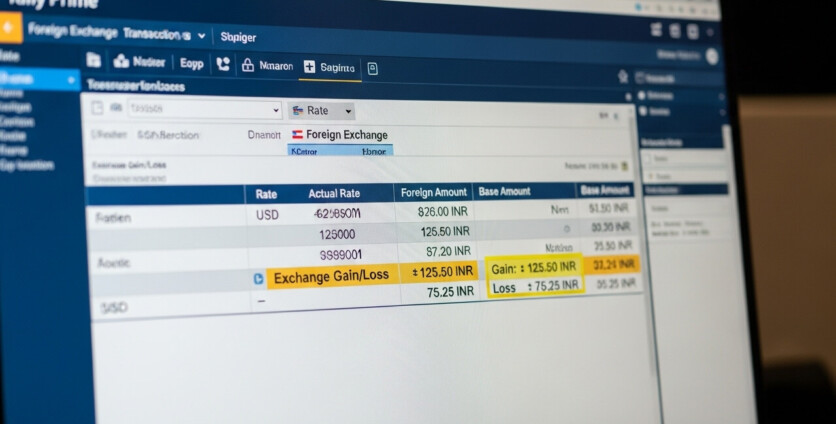This screenshot has height=424, width=836.
Task: Click the padlock icon beside Nmaron
Action: (248, 66)
